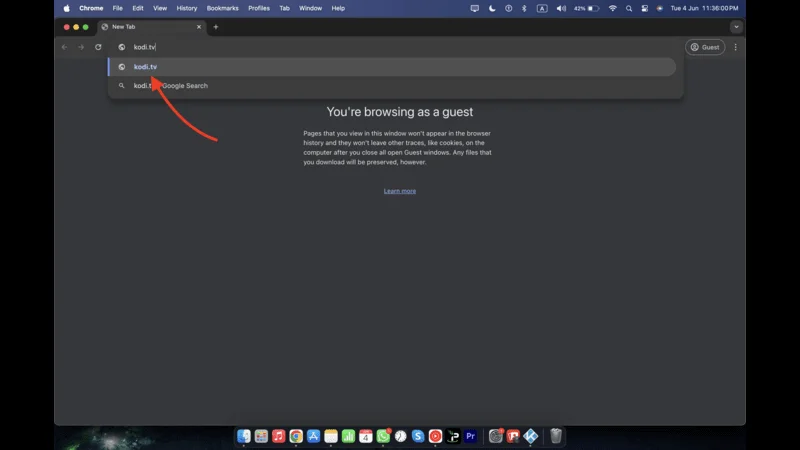Open the Edit menu
The image size is (800, 450).
pos(138,8)
